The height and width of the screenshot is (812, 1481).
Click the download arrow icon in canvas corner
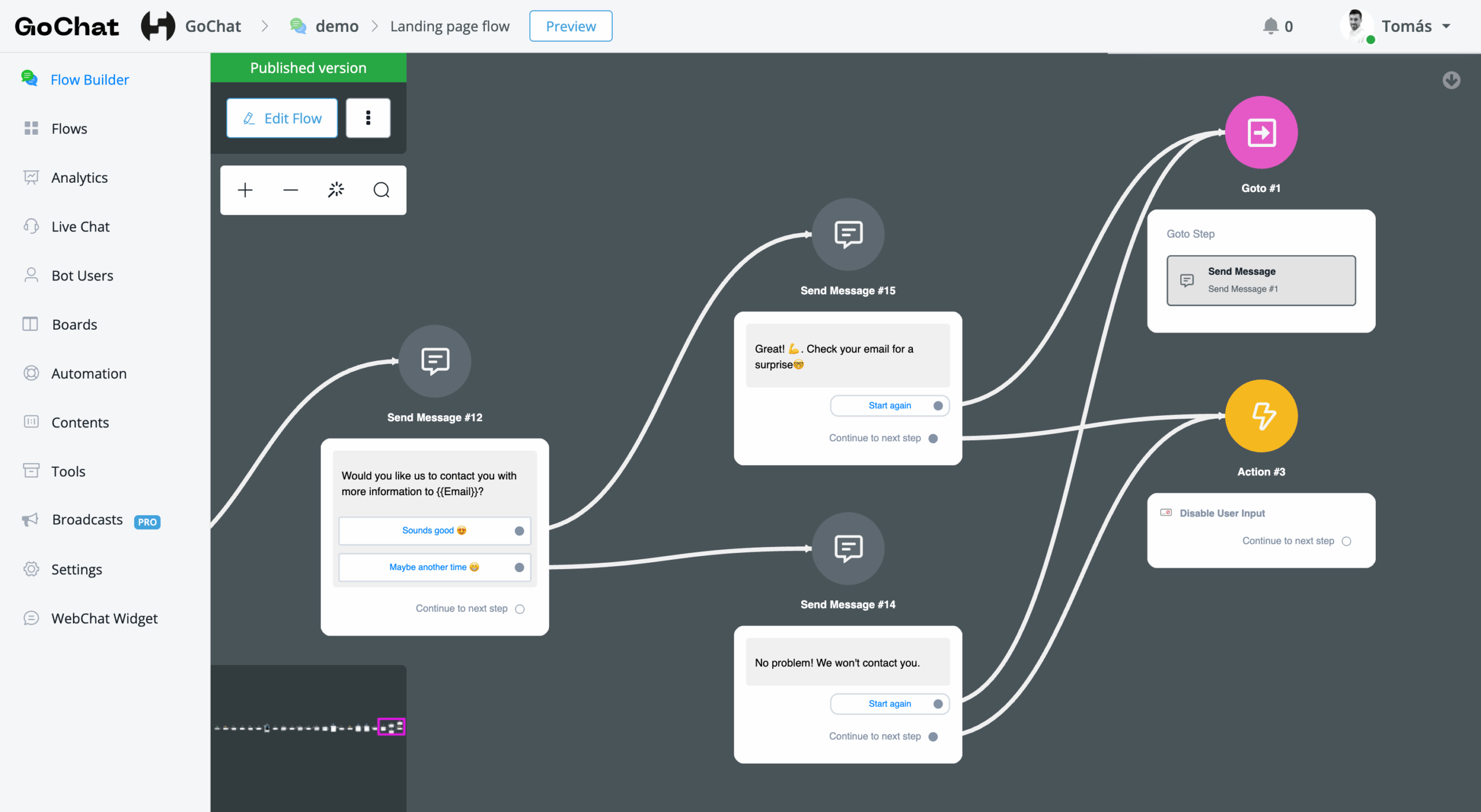pos(1451,80)
